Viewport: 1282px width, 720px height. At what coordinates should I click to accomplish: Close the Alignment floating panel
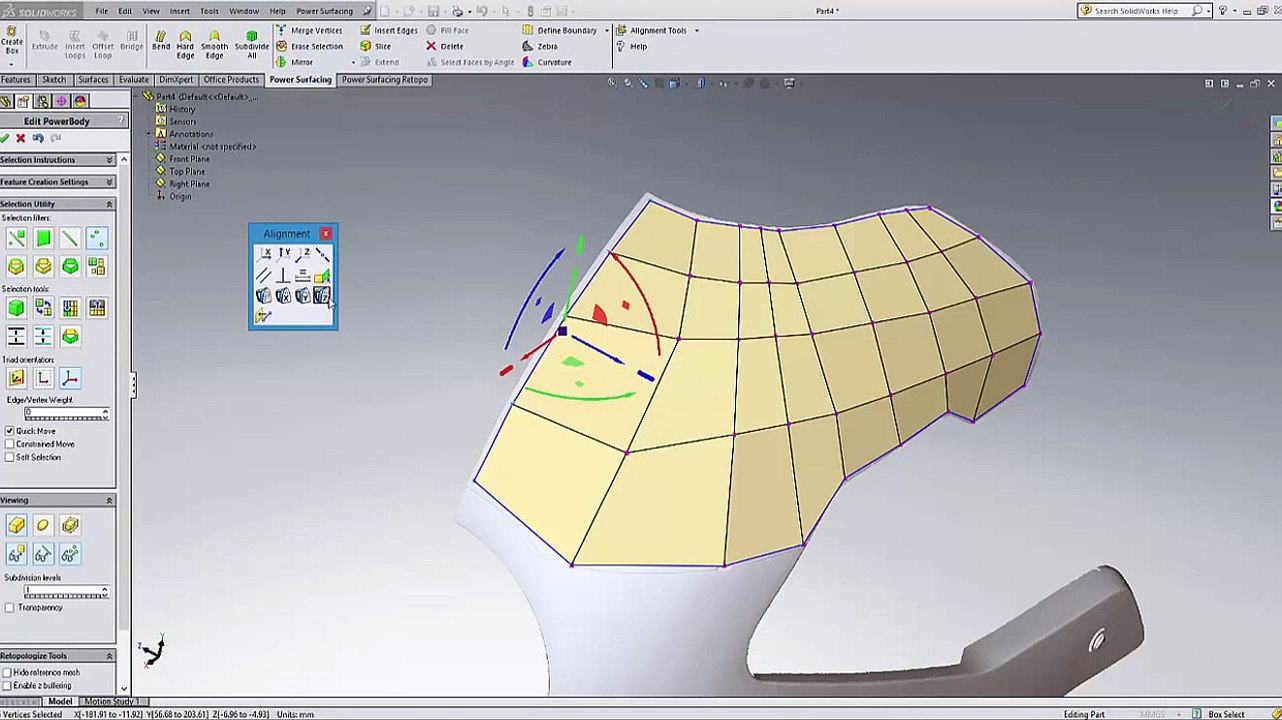tap(326, 234)
